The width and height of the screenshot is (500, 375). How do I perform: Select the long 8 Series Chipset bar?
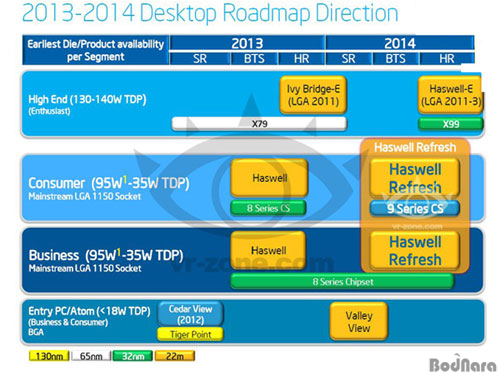(x=342, y=282)
